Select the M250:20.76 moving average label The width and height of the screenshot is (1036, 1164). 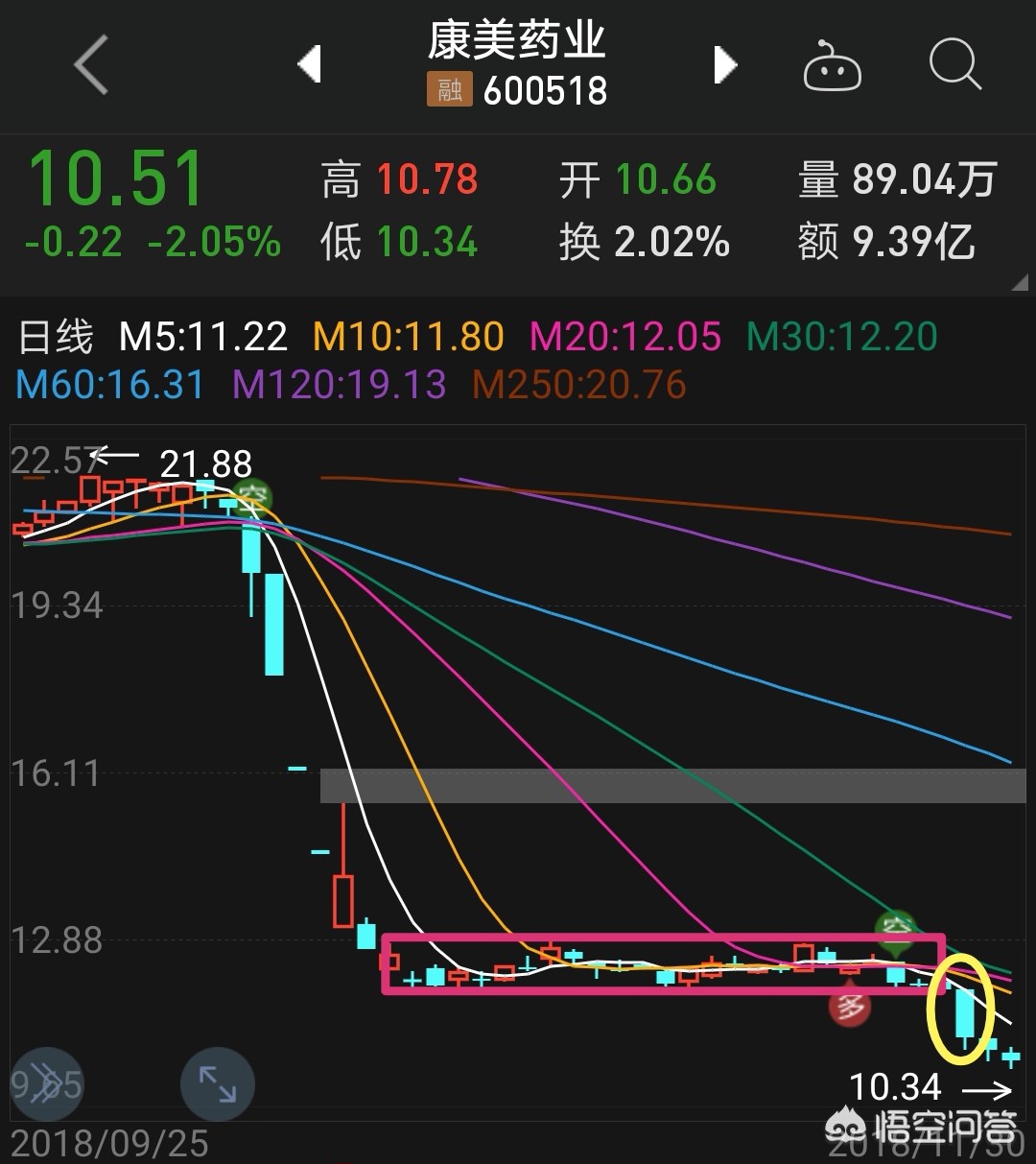click(x=579, y=385)
